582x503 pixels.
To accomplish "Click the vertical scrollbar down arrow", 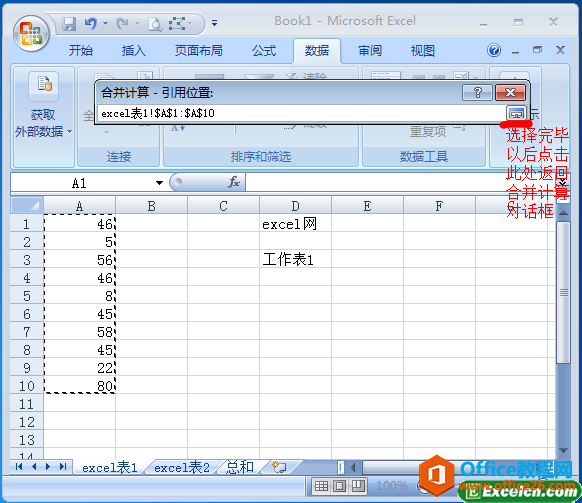I will click(x=563, y=450).
